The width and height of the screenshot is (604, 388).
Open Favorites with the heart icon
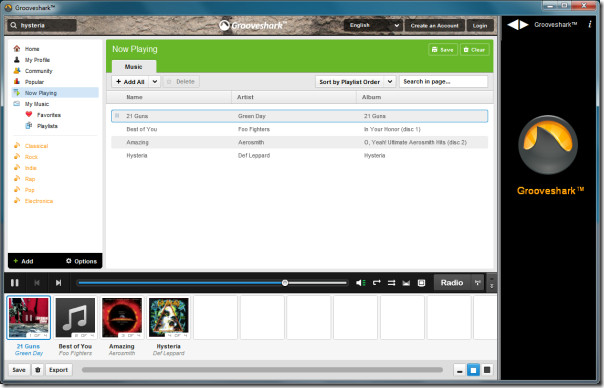point(49,115)
